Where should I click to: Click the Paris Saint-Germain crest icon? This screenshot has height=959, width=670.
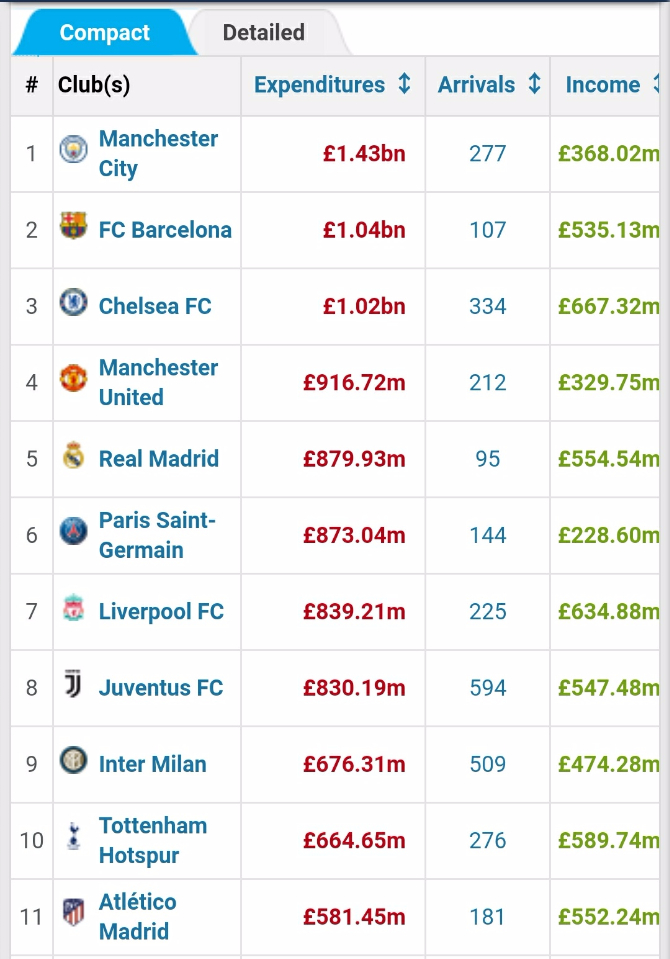point(73,532)
